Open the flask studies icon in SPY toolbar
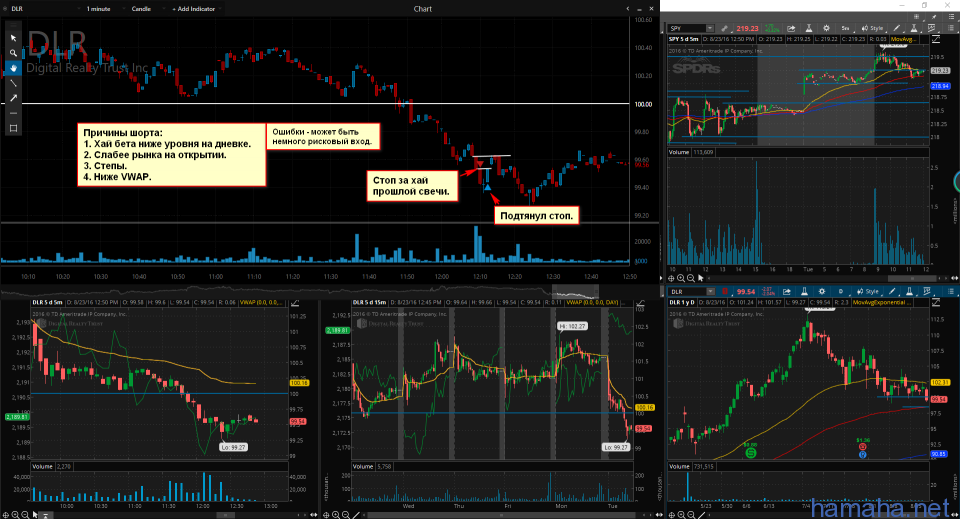This screenshot has width=960, height=519. 808,28
